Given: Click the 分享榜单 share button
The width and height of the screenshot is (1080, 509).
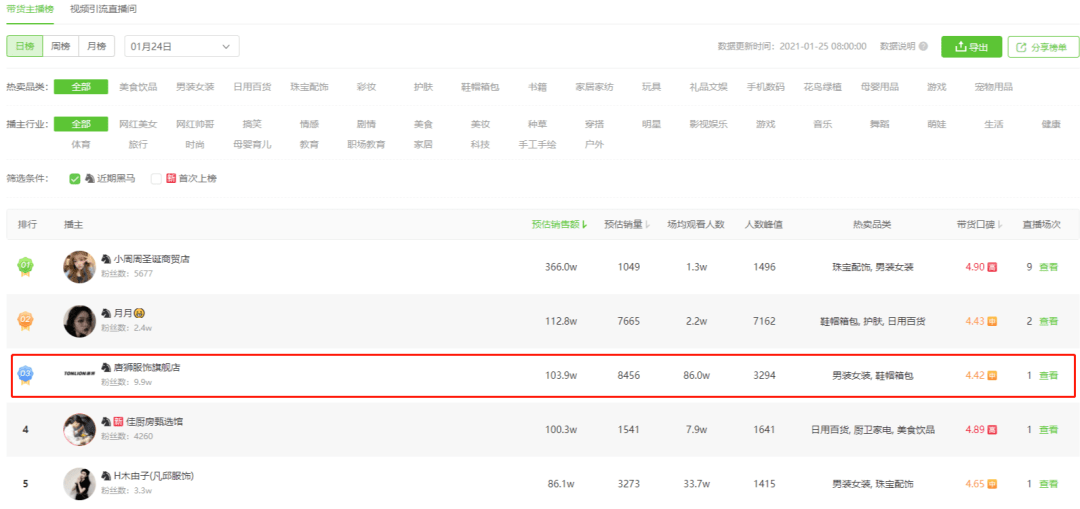Looking at the screenshot, I should click(1043, 47).
